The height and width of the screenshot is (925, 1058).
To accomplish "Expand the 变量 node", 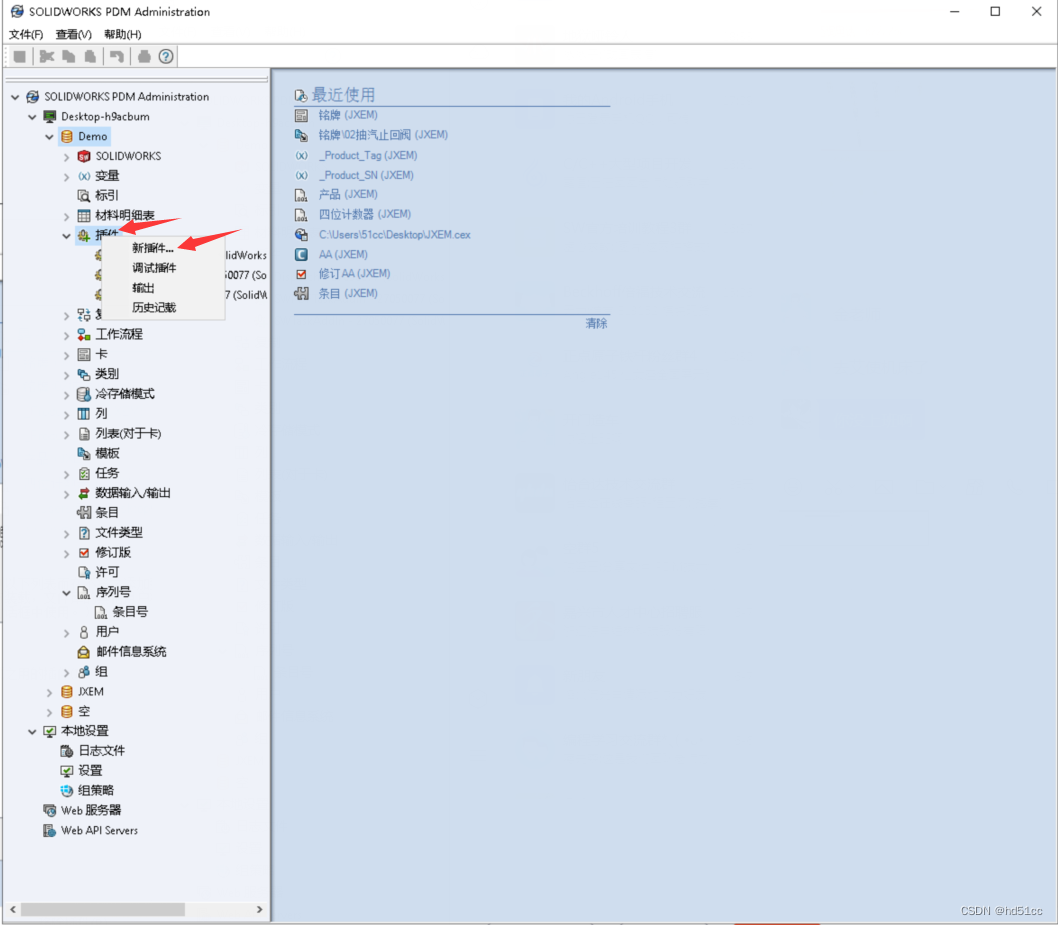I will point(66,177).
